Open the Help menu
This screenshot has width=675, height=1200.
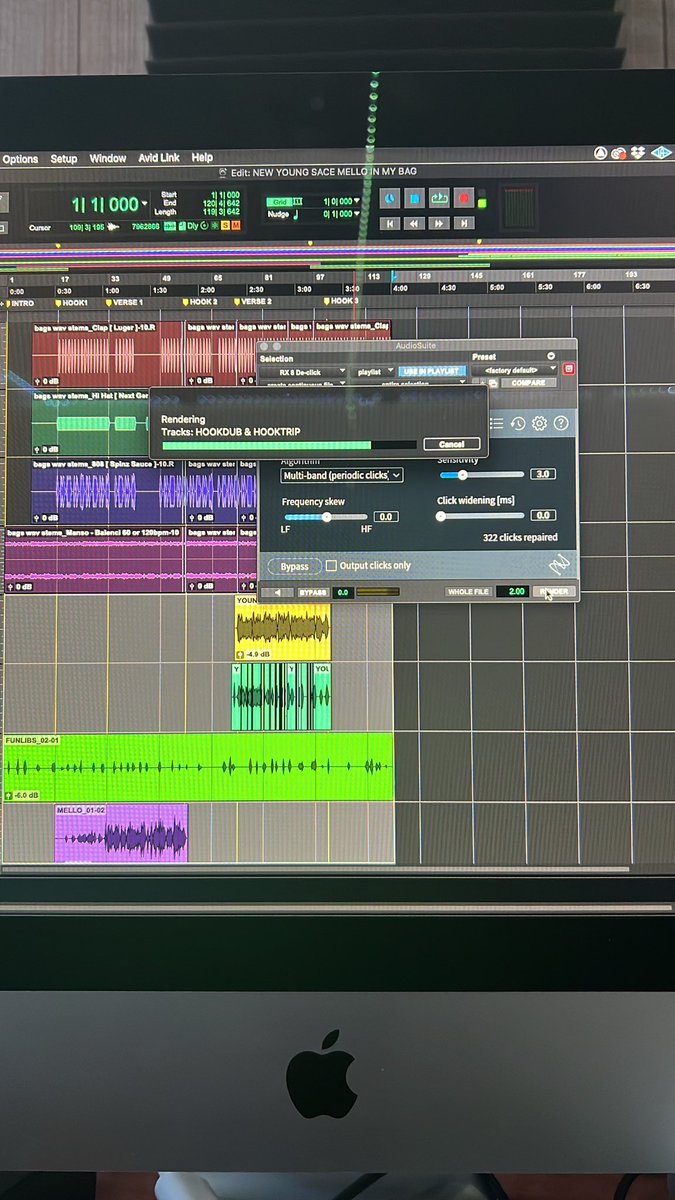pyautogui.click(x=203, y=158)
